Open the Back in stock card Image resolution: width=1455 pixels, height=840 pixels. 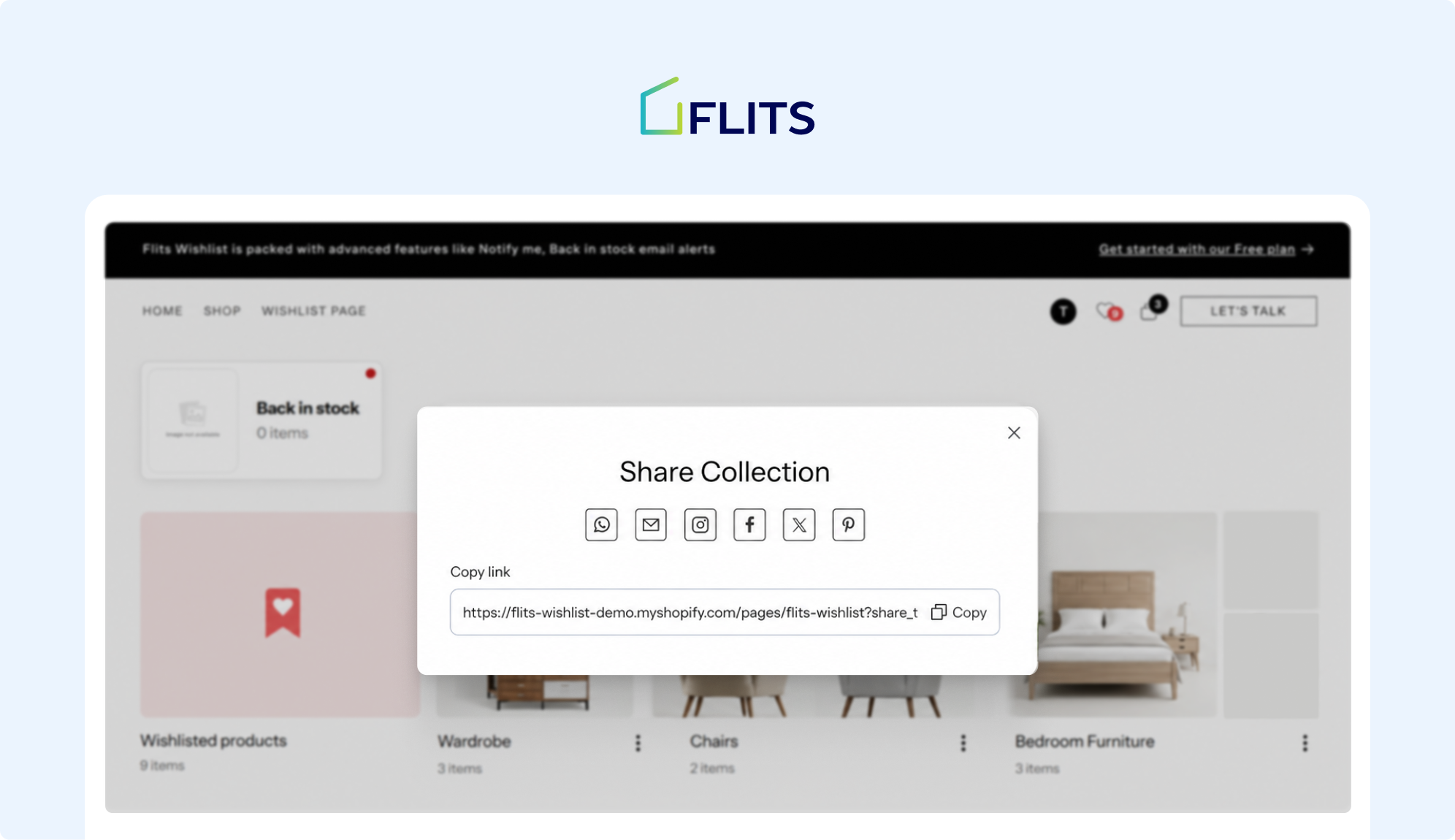[261, 421]
